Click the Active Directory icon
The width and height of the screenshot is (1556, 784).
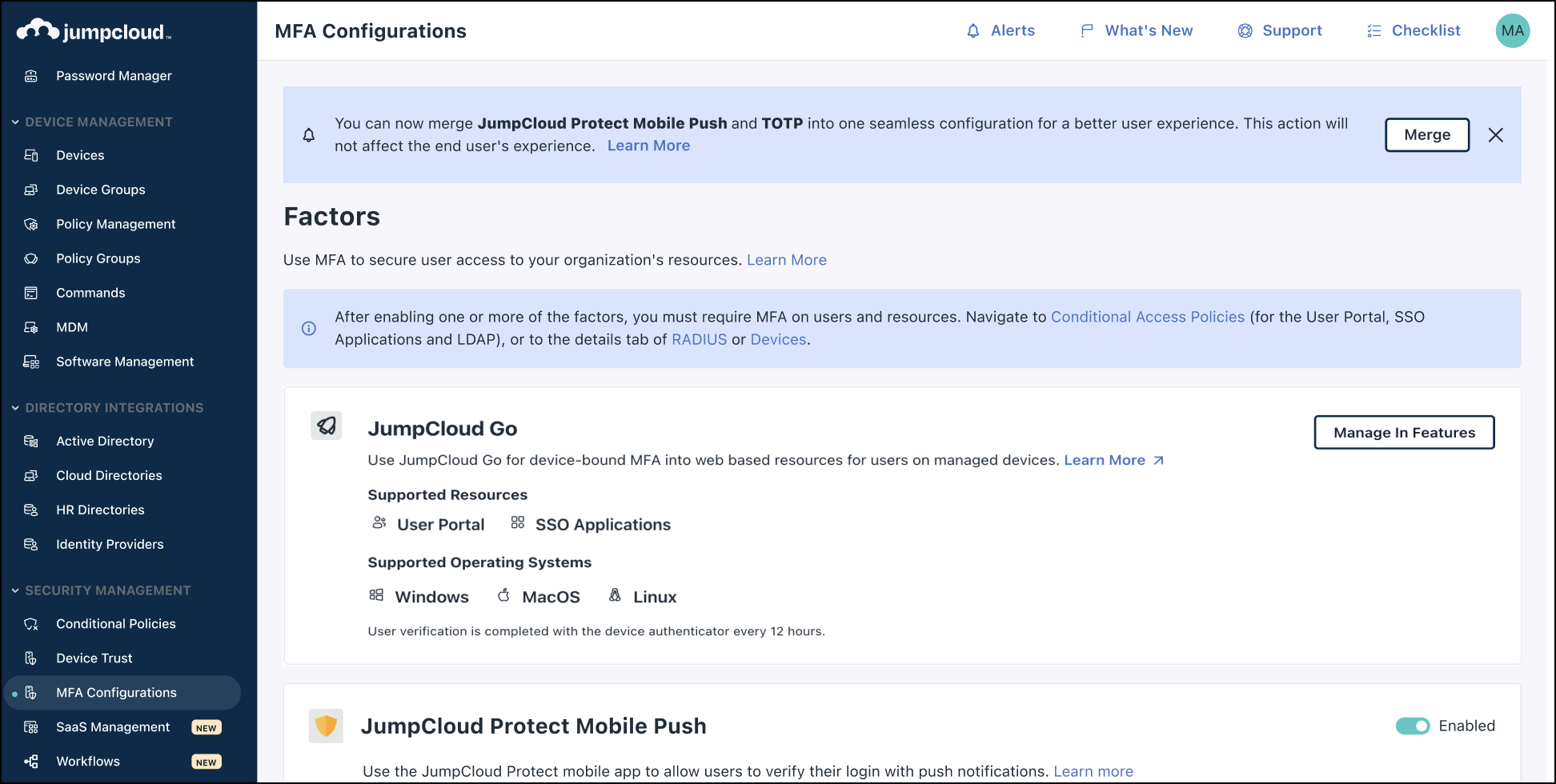pos(31,441)
